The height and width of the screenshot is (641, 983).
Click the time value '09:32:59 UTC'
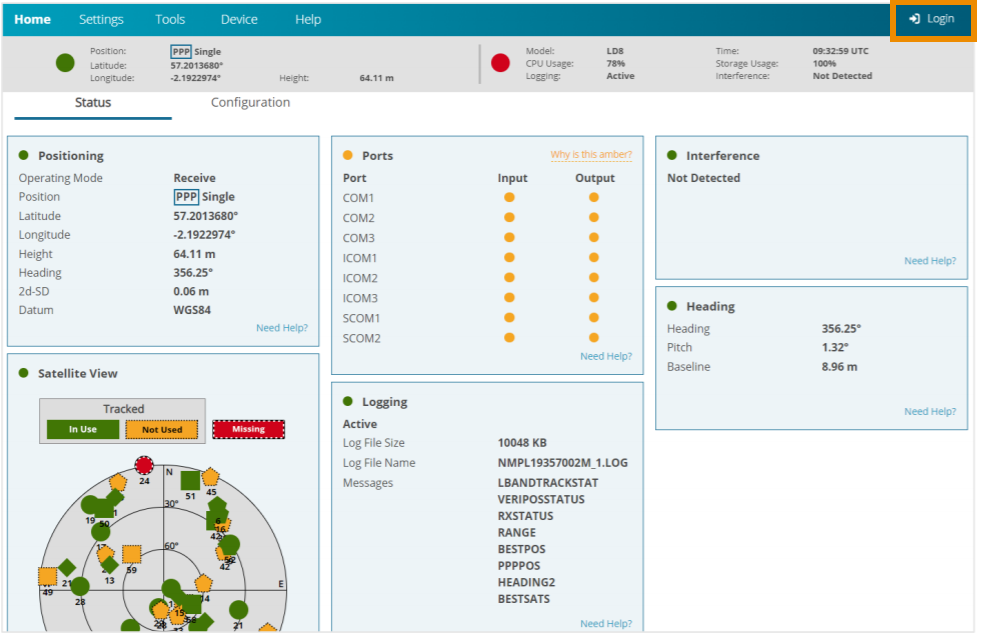coord(841,51)
